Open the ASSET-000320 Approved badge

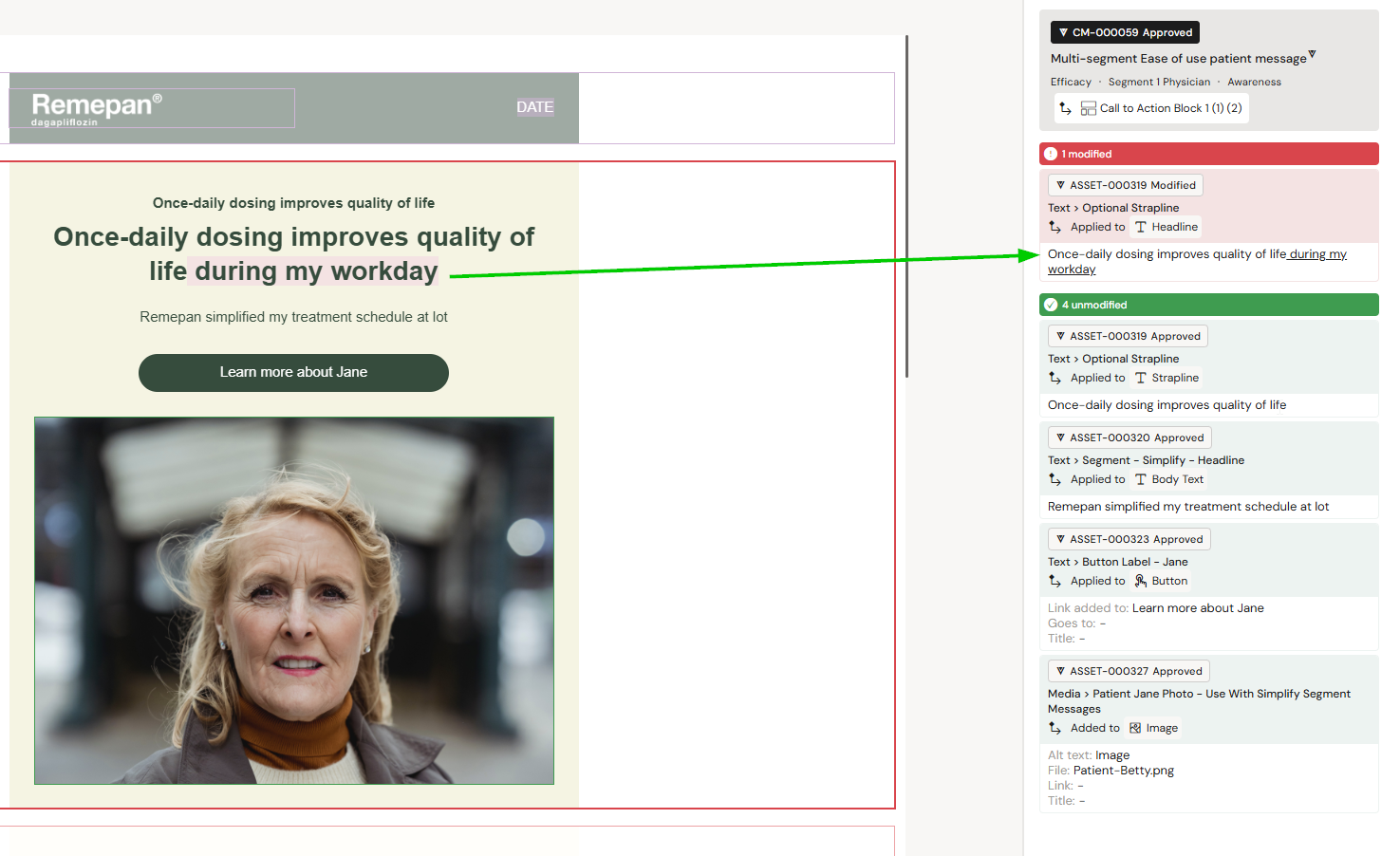coord(1129,437)
